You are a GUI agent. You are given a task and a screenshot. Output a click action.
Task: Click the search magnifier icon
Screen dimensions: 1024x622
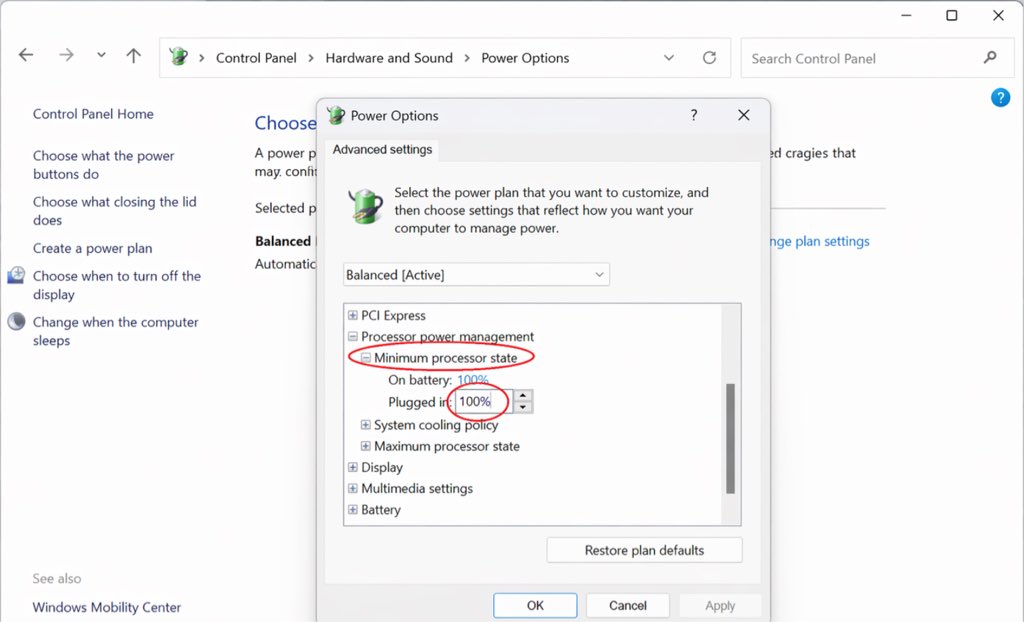point(990,57)
